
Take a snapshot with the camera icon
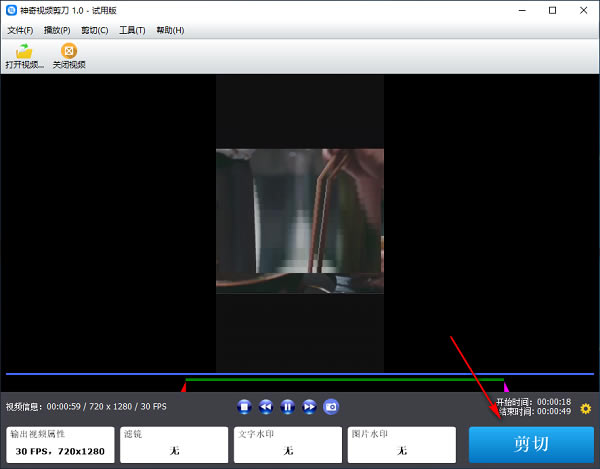coord(331,406)
